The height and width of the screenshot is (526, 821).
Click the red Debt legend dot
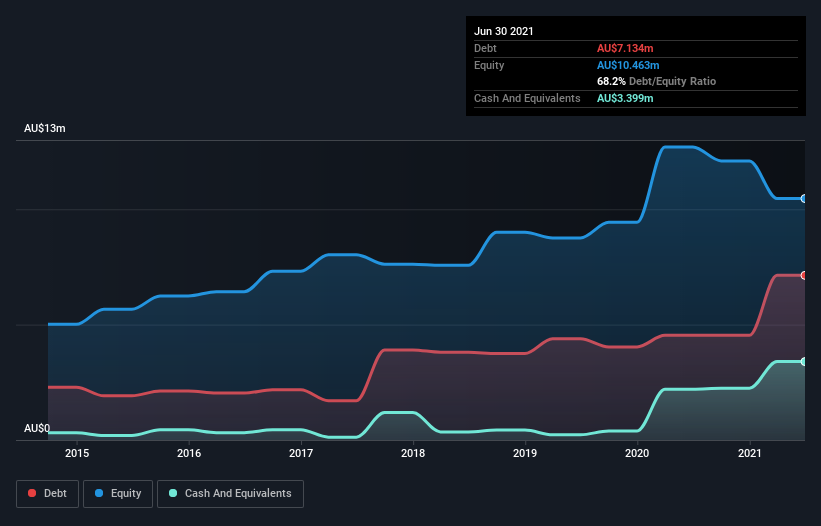(x=32, y=493)
